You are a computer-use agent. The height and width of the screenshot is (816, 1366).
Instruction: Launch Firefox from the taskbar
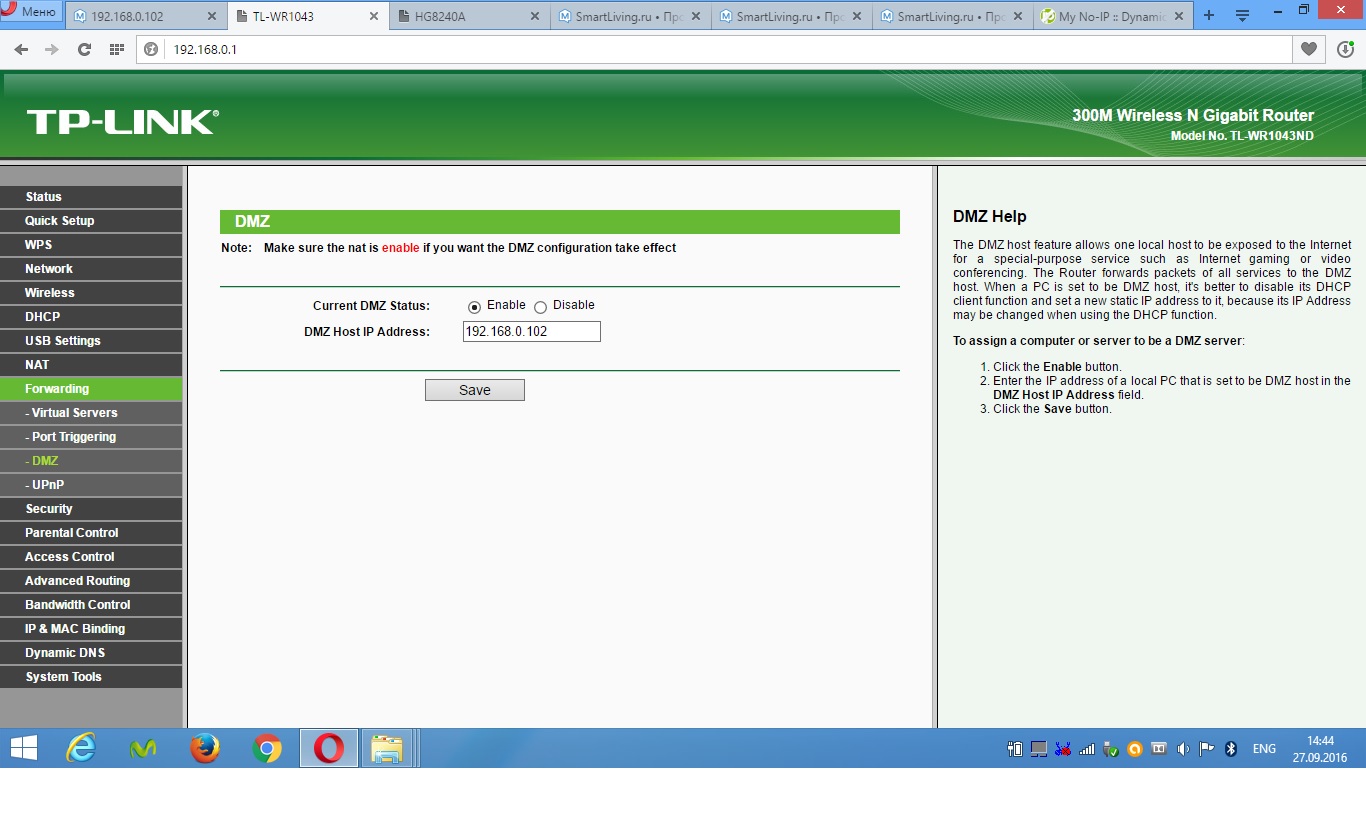(205, 748)
